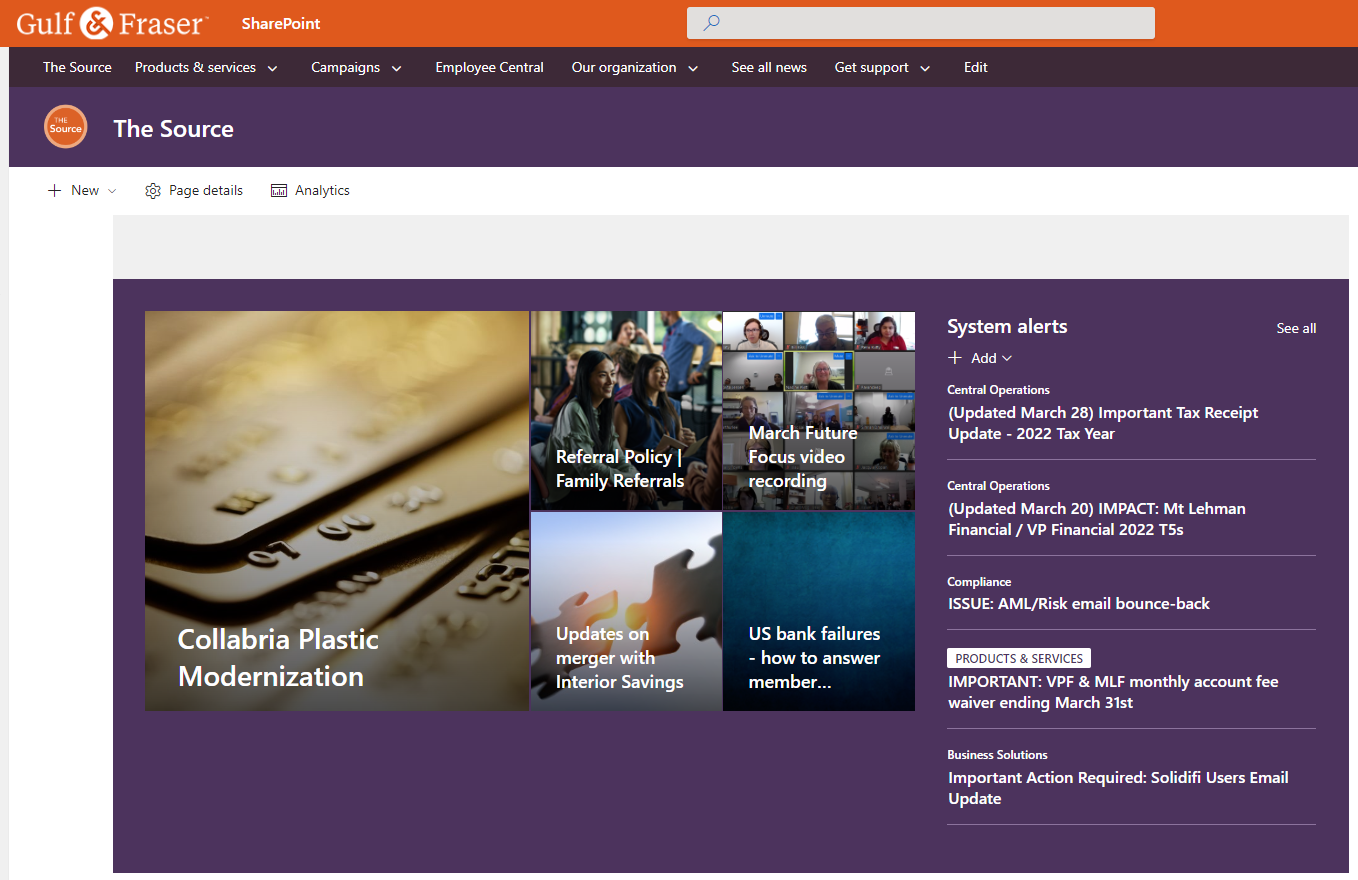This screenshot has width=1358, height=880.
Task: Expand the Our organization chevron
Action: pos(693,68)
